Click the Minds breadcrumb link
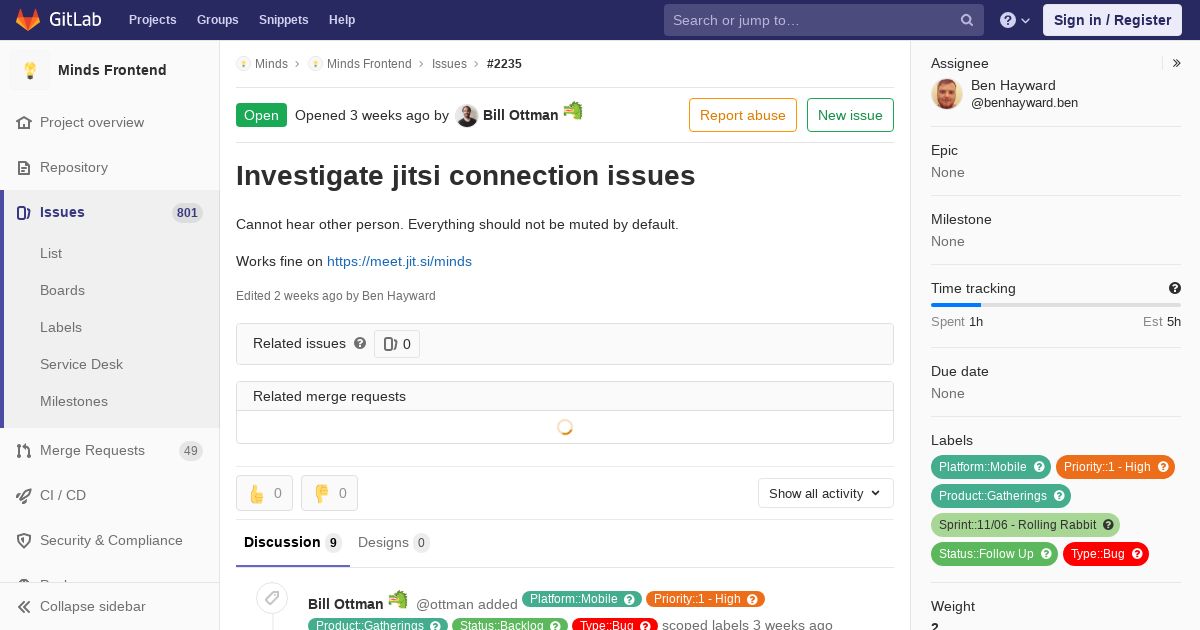Screen dimensions: 1200x630 [271, 63]
